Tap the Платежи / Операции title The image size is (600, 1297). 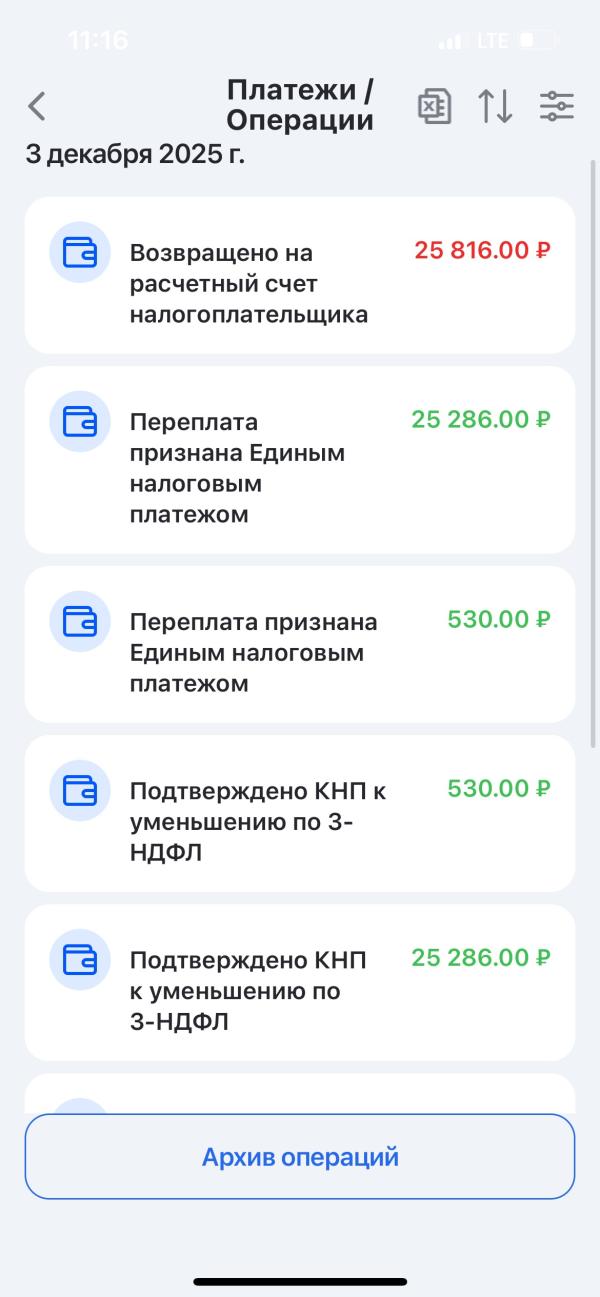pos(300,105)
